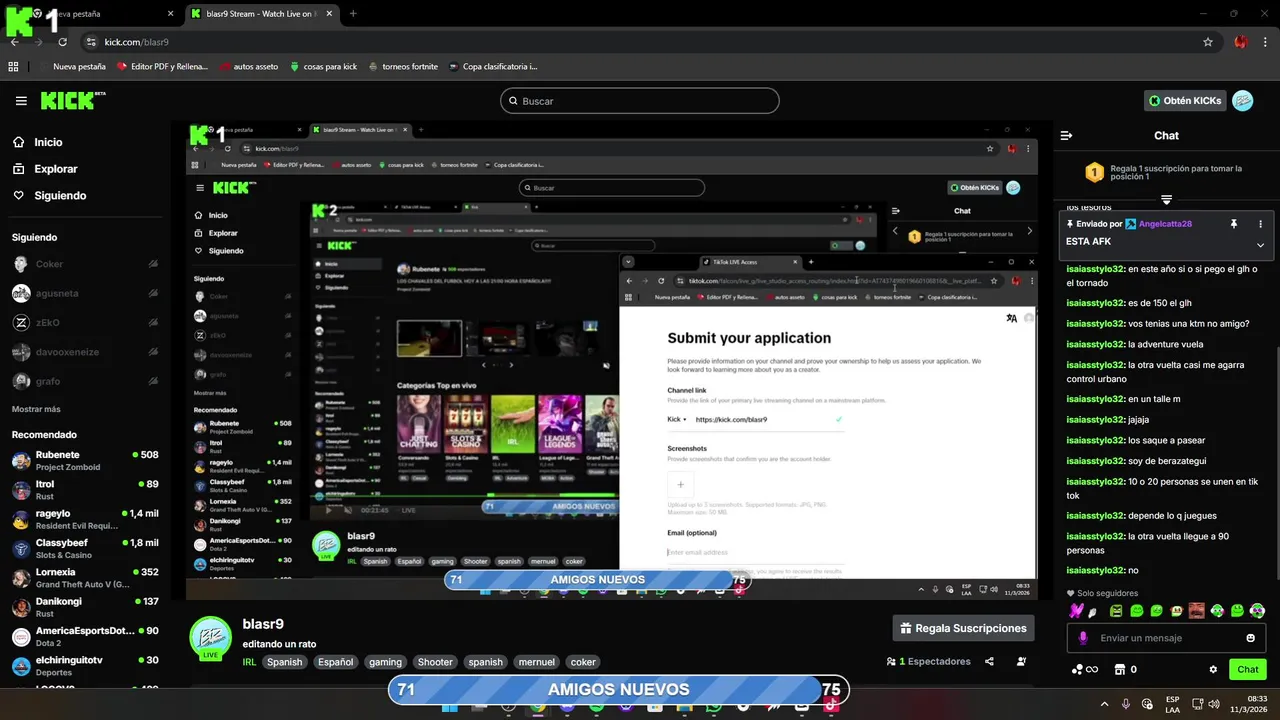Select followed channel zEkO
The height and width of the screenshot is (720, 1280).
pos(84,323)
